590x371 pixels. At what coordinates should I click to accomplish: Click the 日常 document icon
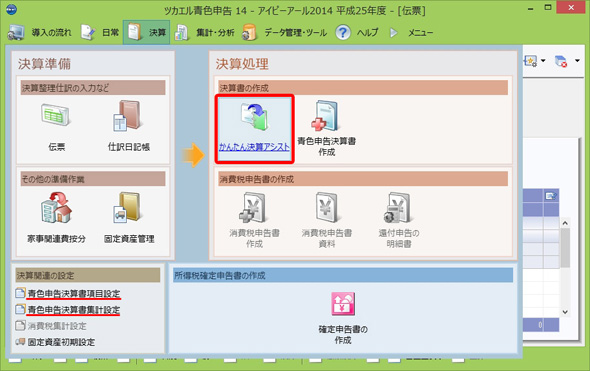pyautogui.click(x=88, y=32)
